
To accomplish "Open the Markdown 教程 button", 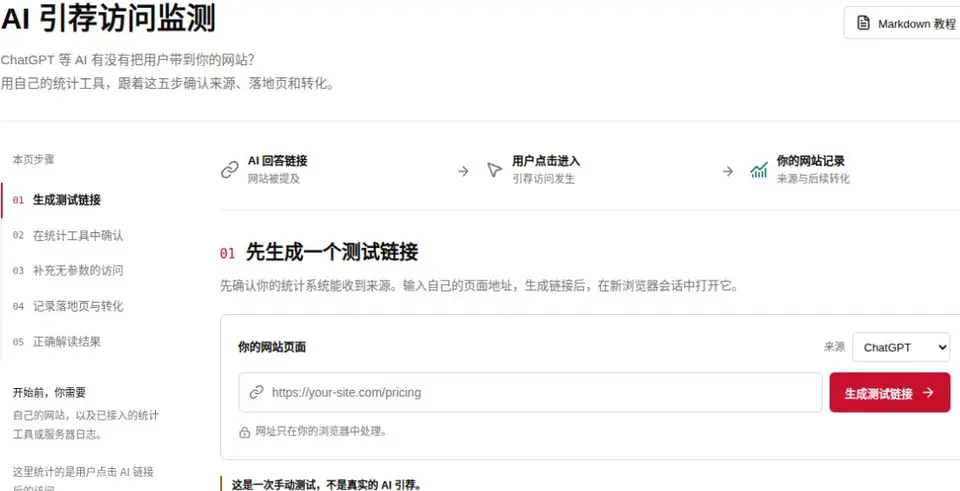I will tap(901, 23).
